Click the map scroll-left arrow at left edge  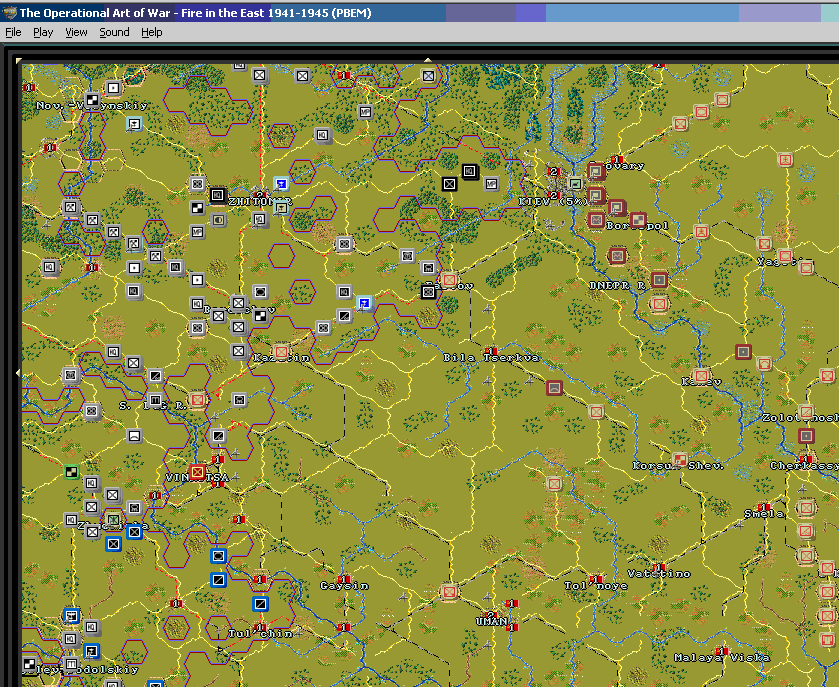[x=19, y=372]
